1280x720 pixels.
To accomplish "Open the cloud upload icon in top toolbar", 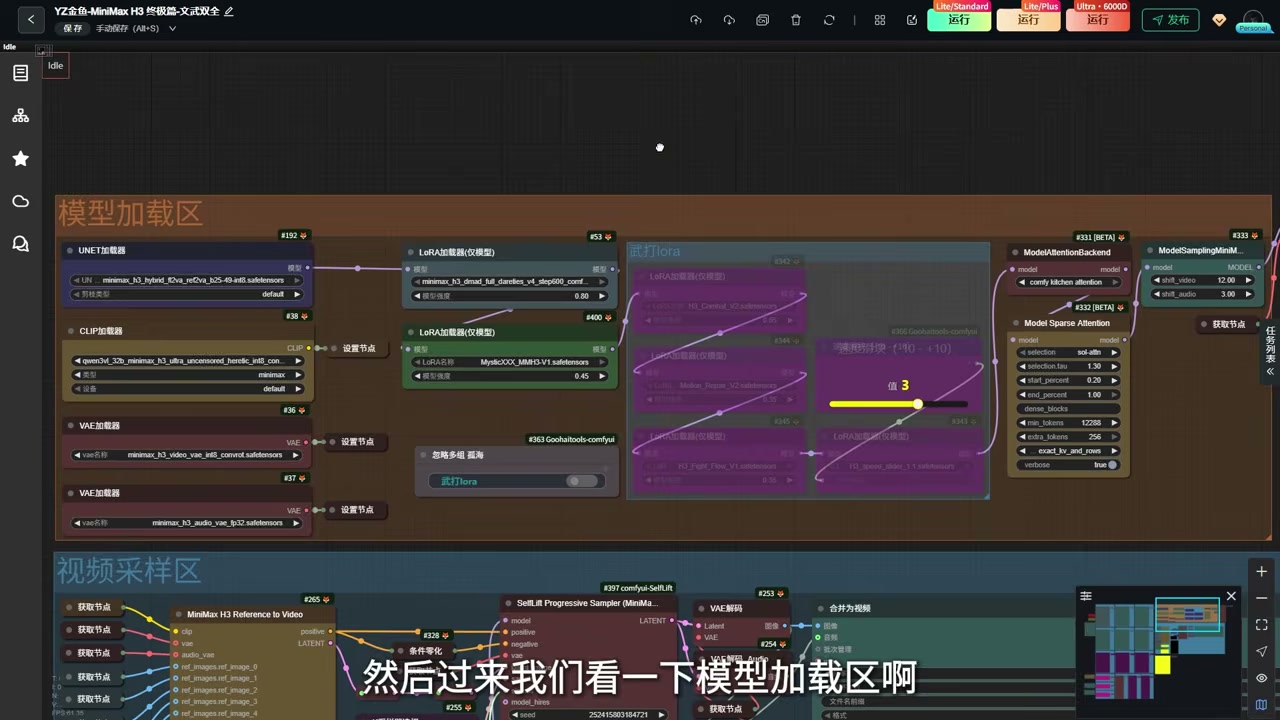I will (x=696, y=20).
